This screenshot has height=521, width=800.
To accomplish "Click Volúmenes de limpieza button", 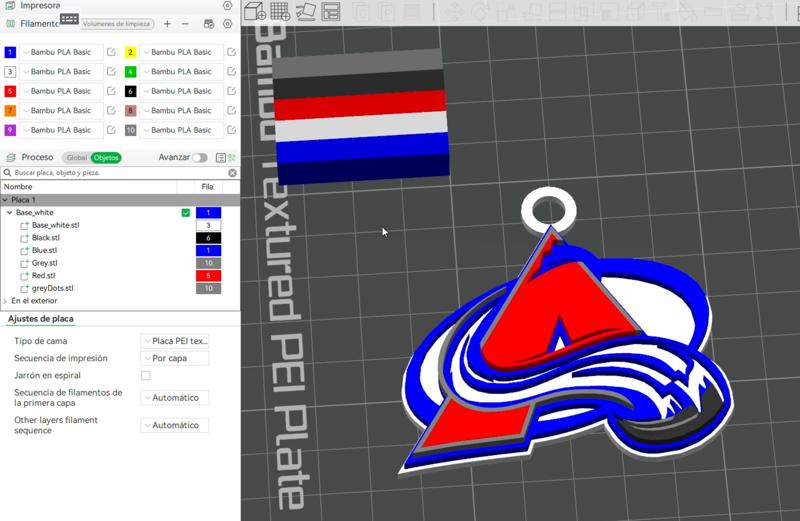I will point(117,23).
